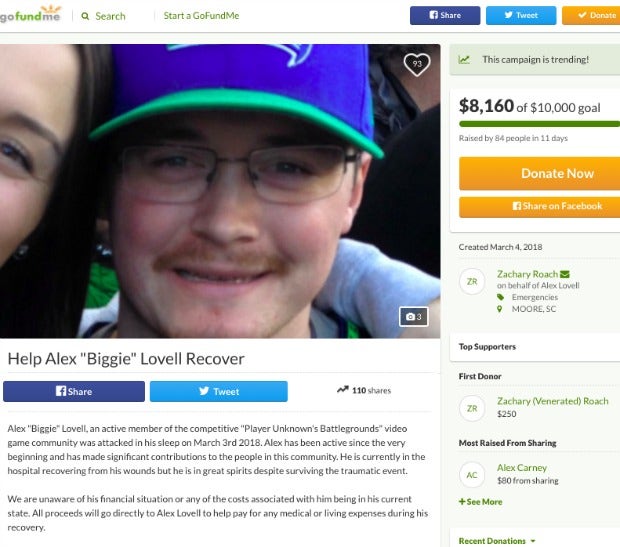Click the trending chart icon
Image resolution: width=620 pixels, height=547 pixels.
tap(464, 60)
